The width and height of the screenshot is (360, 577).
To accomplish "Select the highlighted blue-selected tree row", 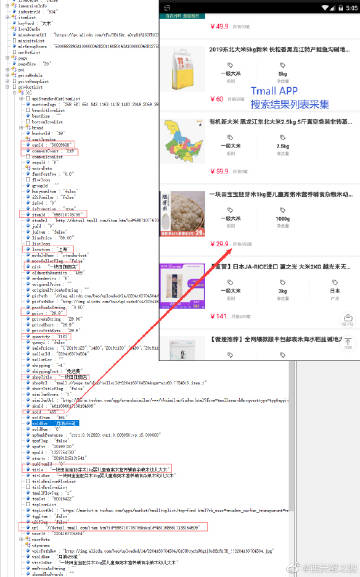I will (x=55, y=423).
